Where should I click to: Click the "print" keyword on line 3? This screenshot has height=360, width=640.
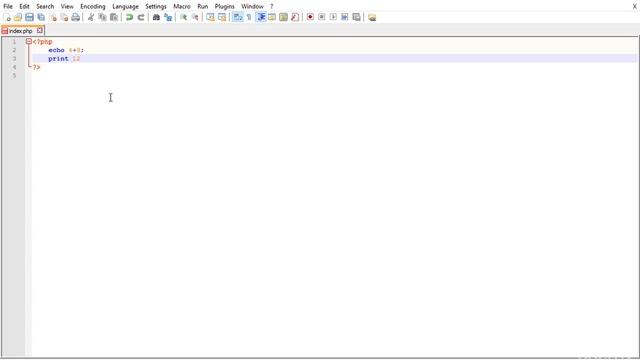(58, 59)
